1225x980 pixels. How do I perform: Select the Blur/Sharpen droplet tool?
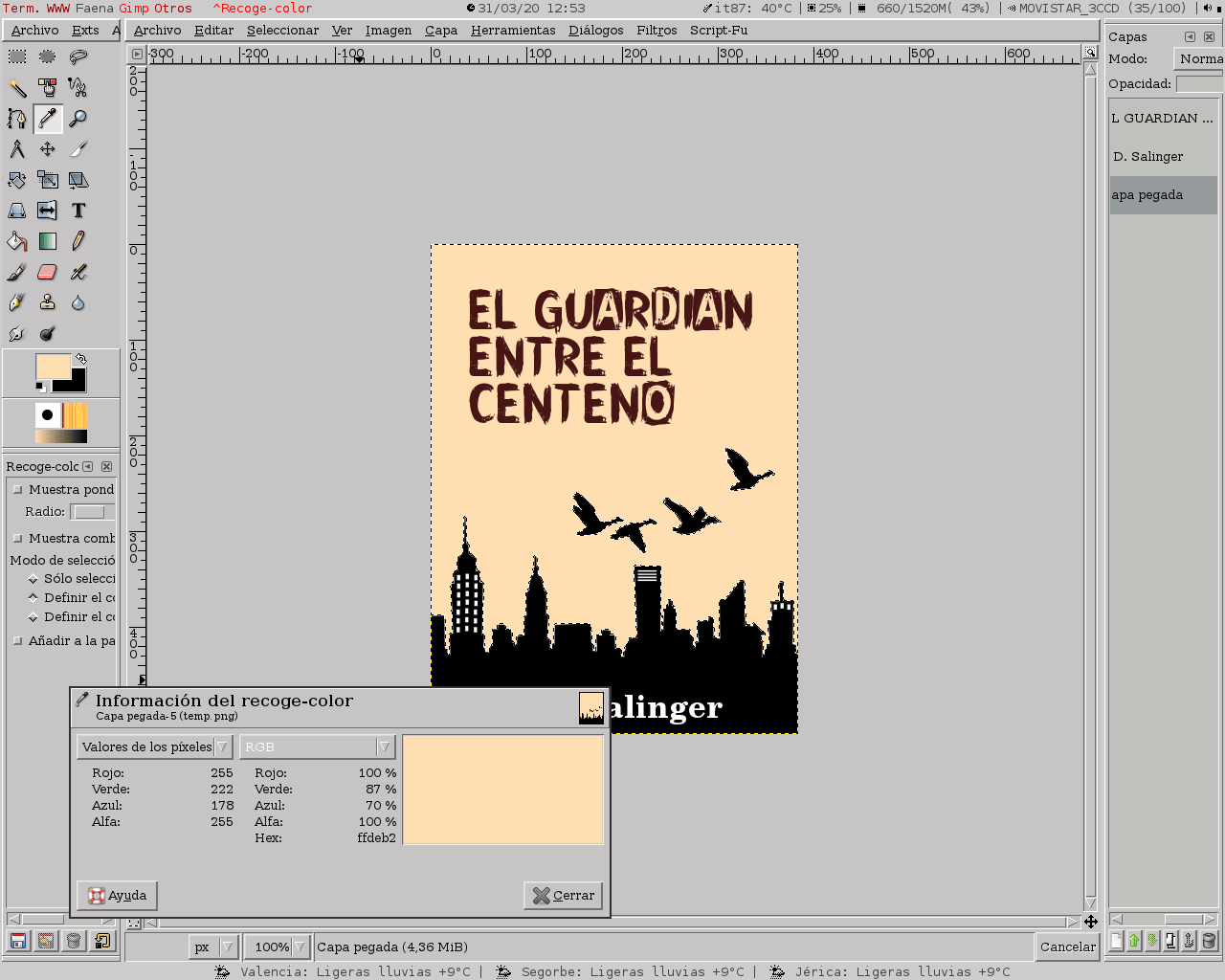point(78,302)
